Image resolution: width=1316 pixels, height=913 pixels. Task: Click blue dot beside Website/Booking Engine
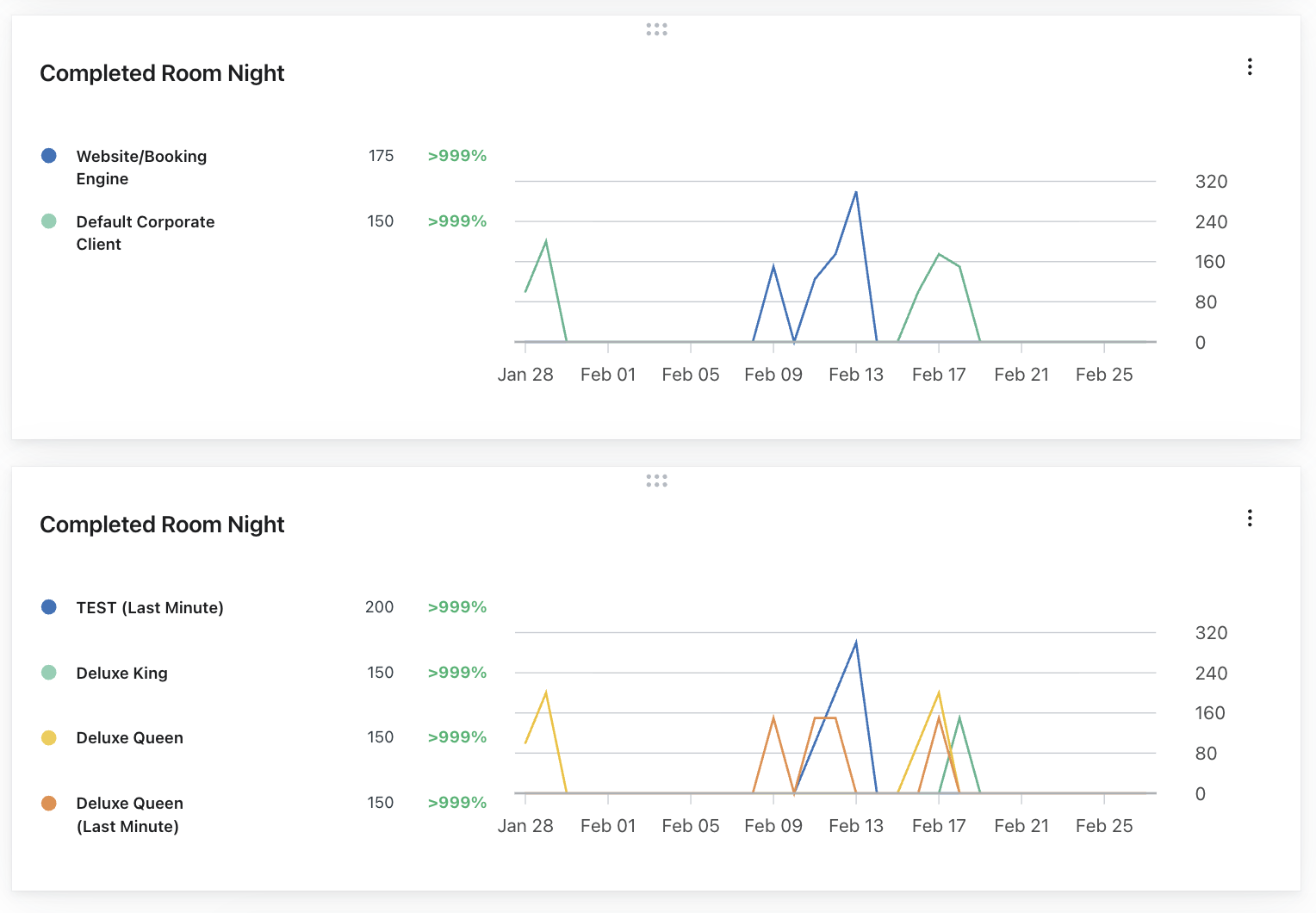pos(49,156)
